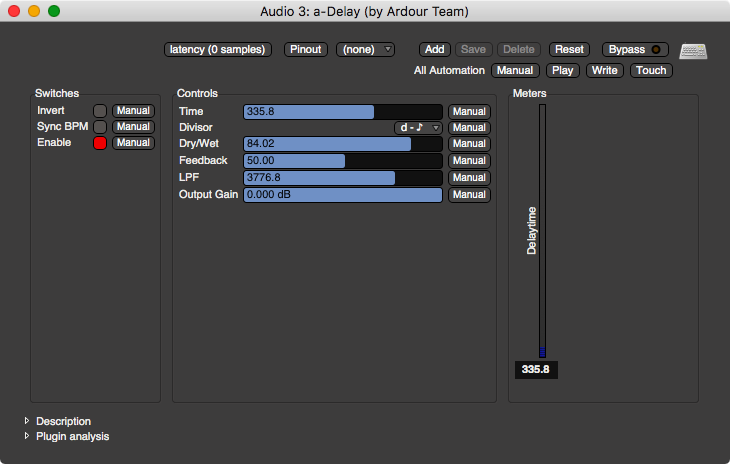The image size is (730, 464).
Task: Click the Reset button
Action: 569,49
